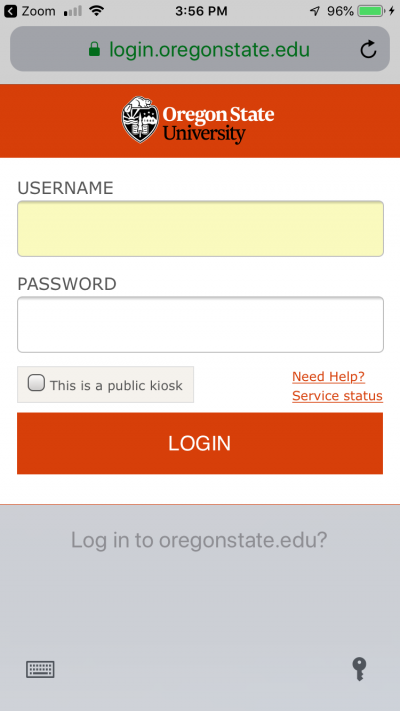
Task: Tap the reload page icon
Action: click(368, 49)
